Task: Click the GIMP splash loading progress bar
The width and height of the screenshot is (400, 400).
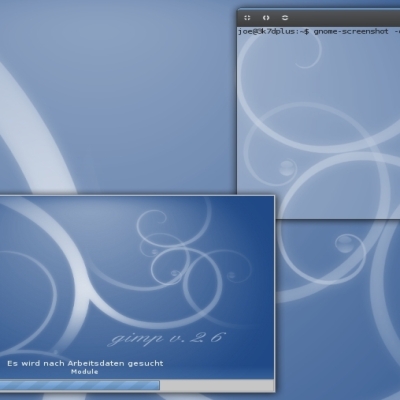Action: [x=137, y=385]
